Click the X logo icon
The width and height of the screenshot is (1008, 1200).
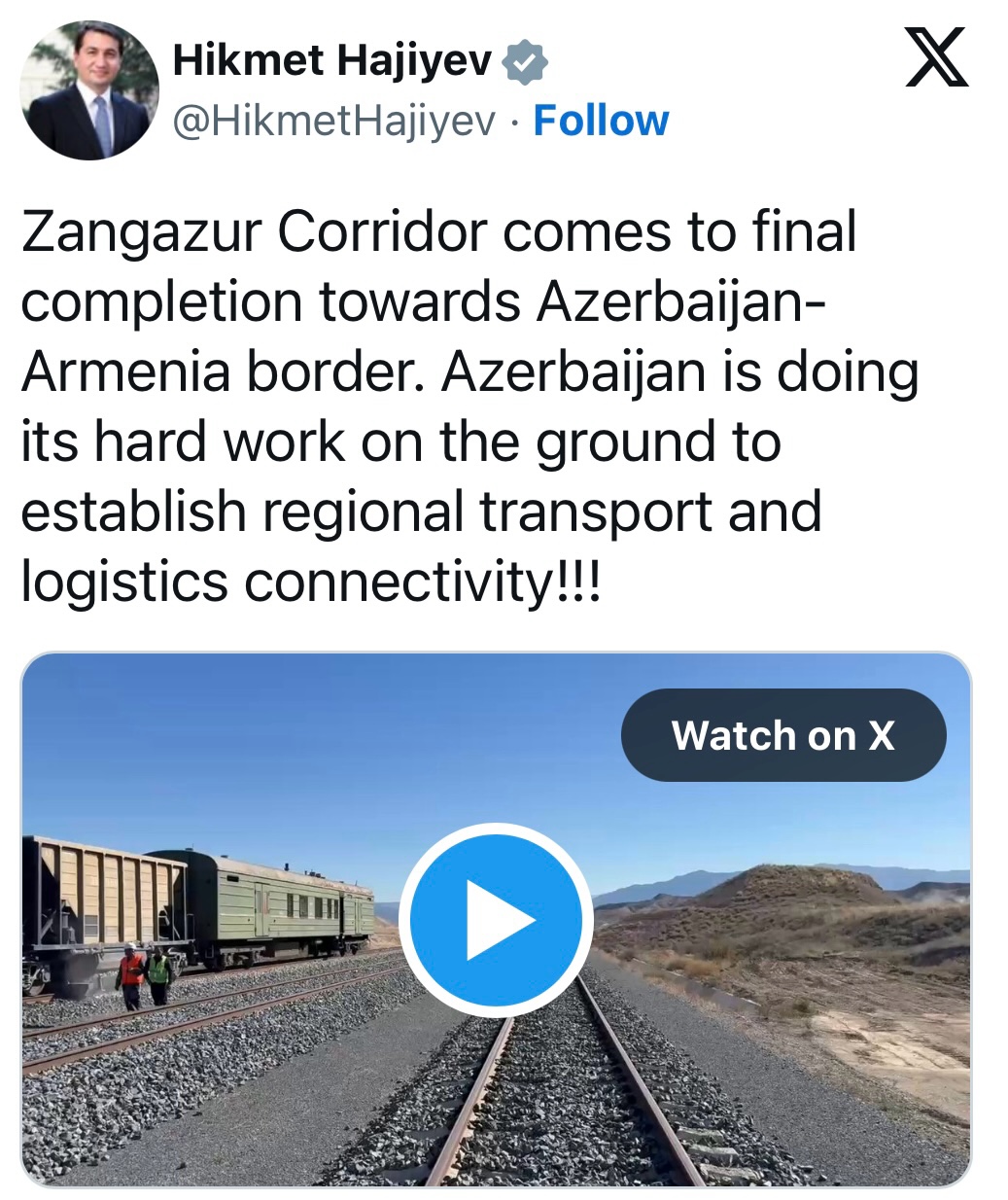pos(937,57)
